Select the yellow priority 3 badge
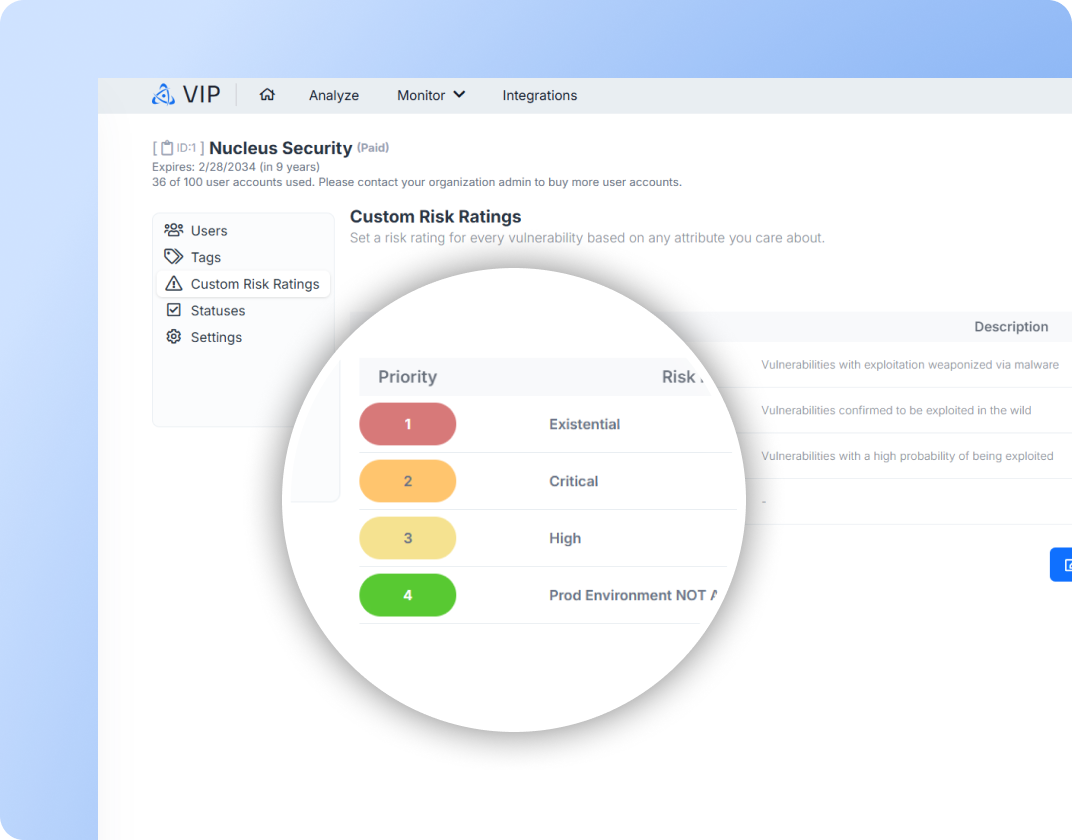 coord(407,538)
